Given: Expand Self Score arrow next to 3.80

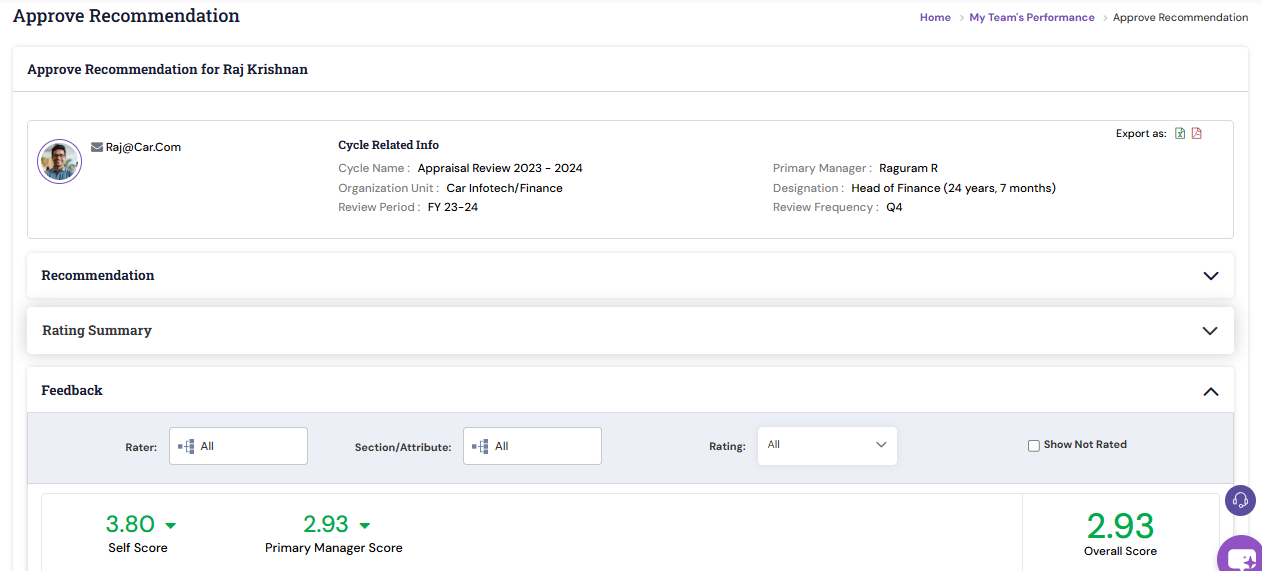Looking at the screenshot, I should (x=170, y=526).
